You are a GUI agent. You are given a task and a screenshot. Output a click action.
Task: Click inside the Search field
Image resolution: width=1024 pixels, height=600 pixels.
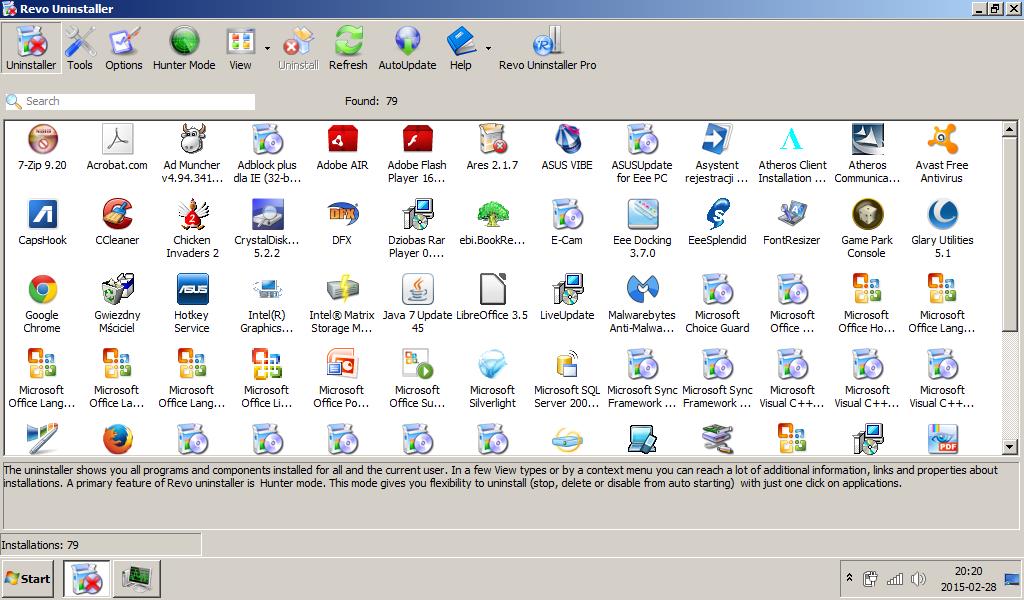point(130,101)
